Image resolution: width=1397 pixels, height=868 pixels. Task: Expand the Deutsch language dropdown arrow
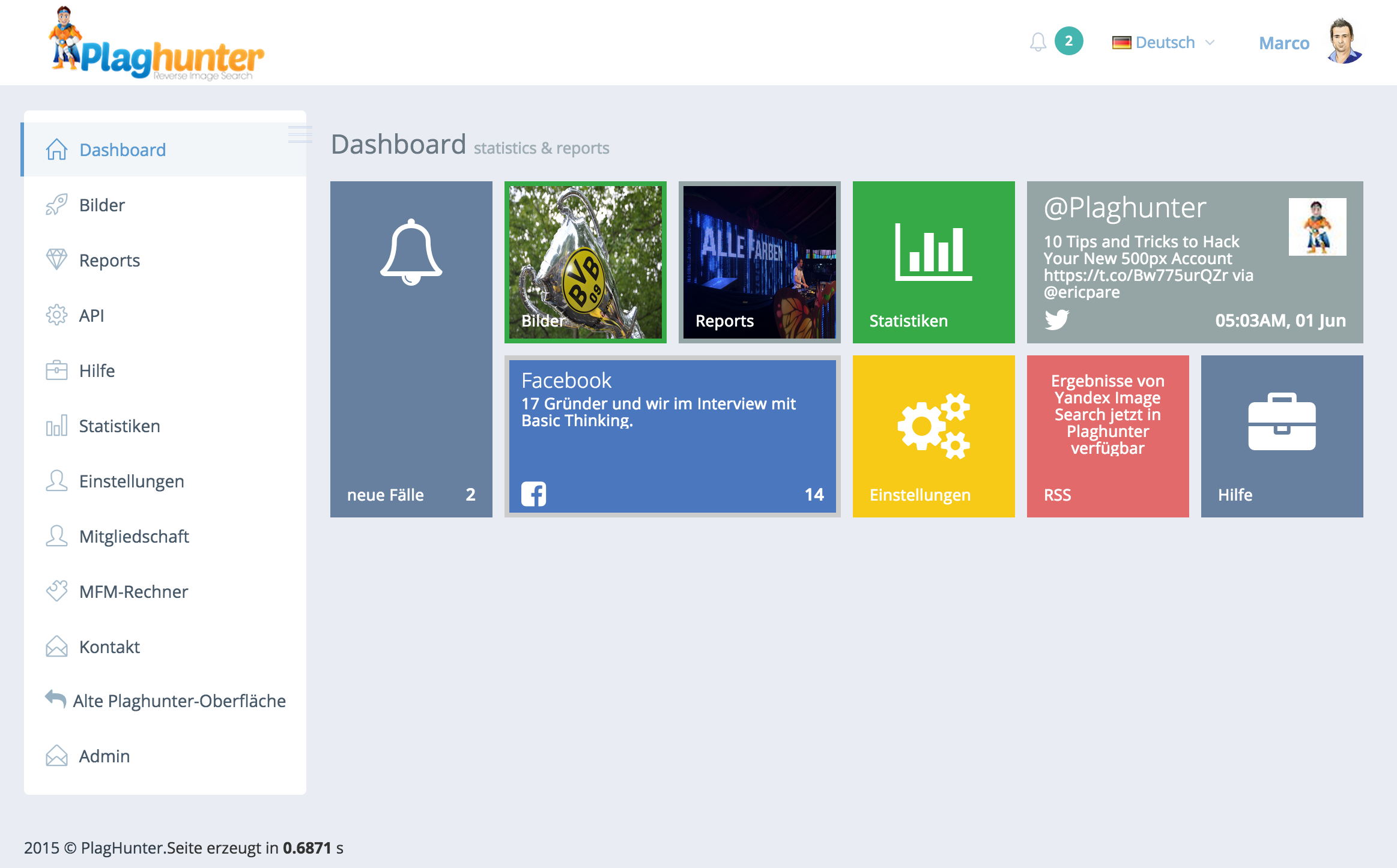click(1210, 43)
